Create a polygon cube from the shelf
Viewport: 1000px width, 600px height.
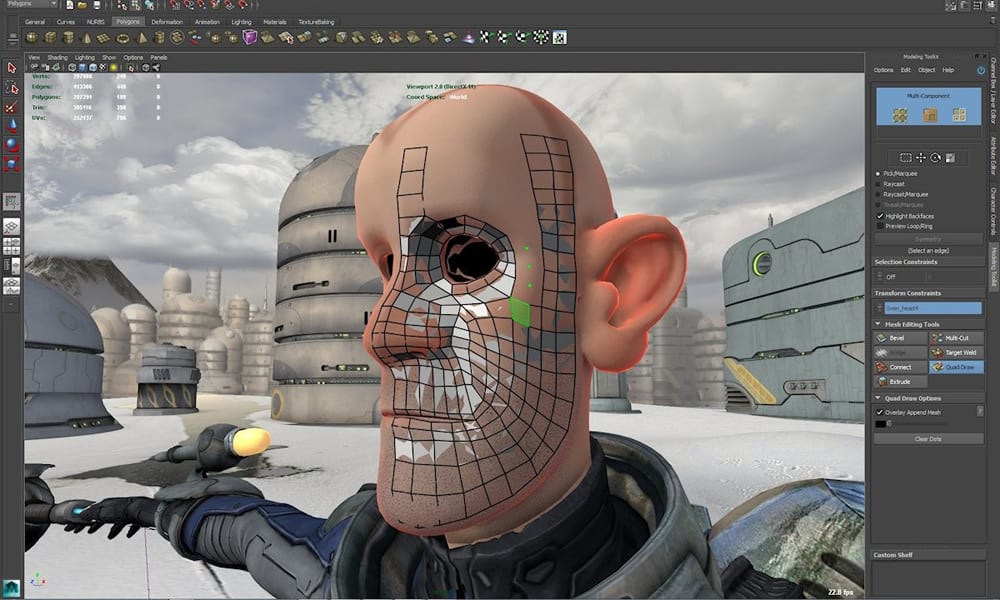point(50,38)
